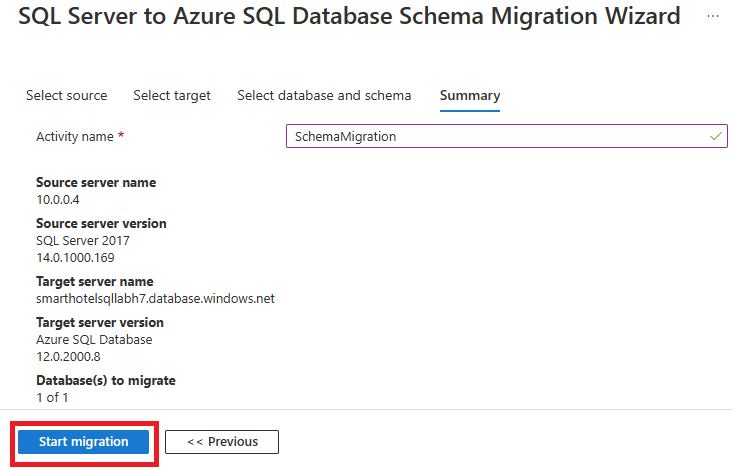Click the 1 of 1 databases count
The width and height of the screenshot is (732, 470).
pyautogui.click(x=52, y=398)
